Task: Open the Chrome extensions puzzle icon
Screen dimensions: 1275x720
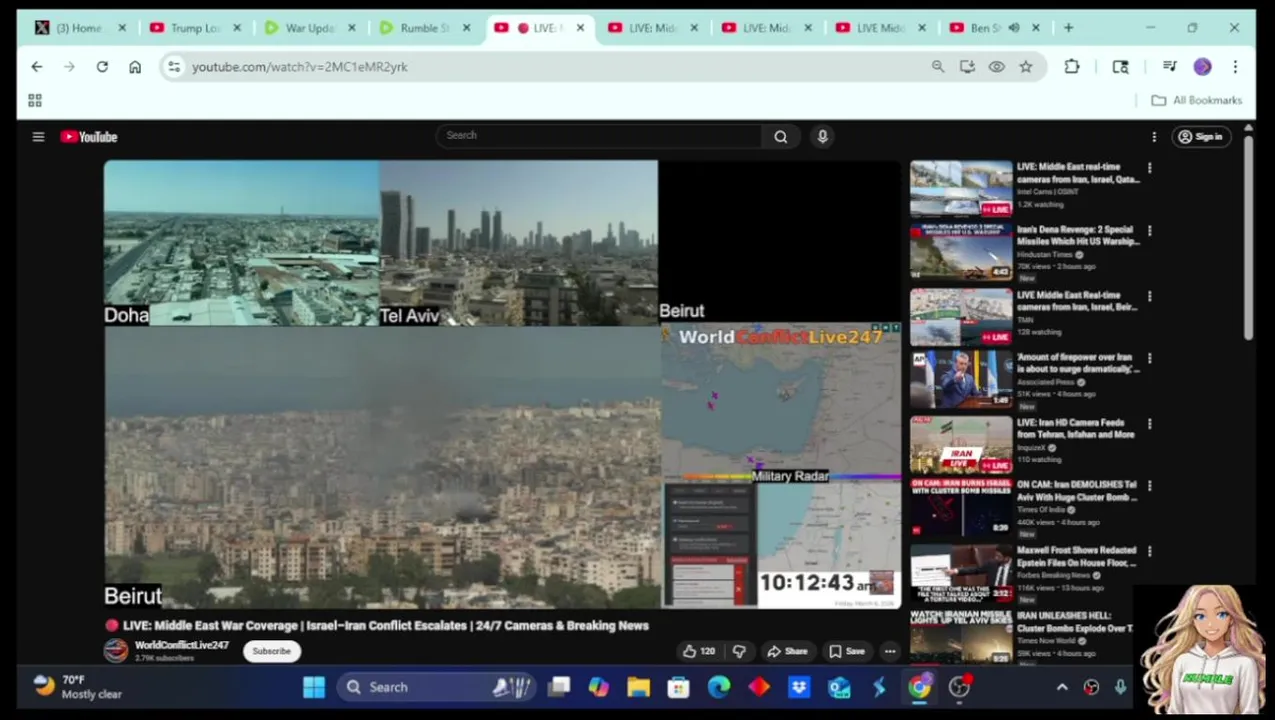Action: [1072, 67]
